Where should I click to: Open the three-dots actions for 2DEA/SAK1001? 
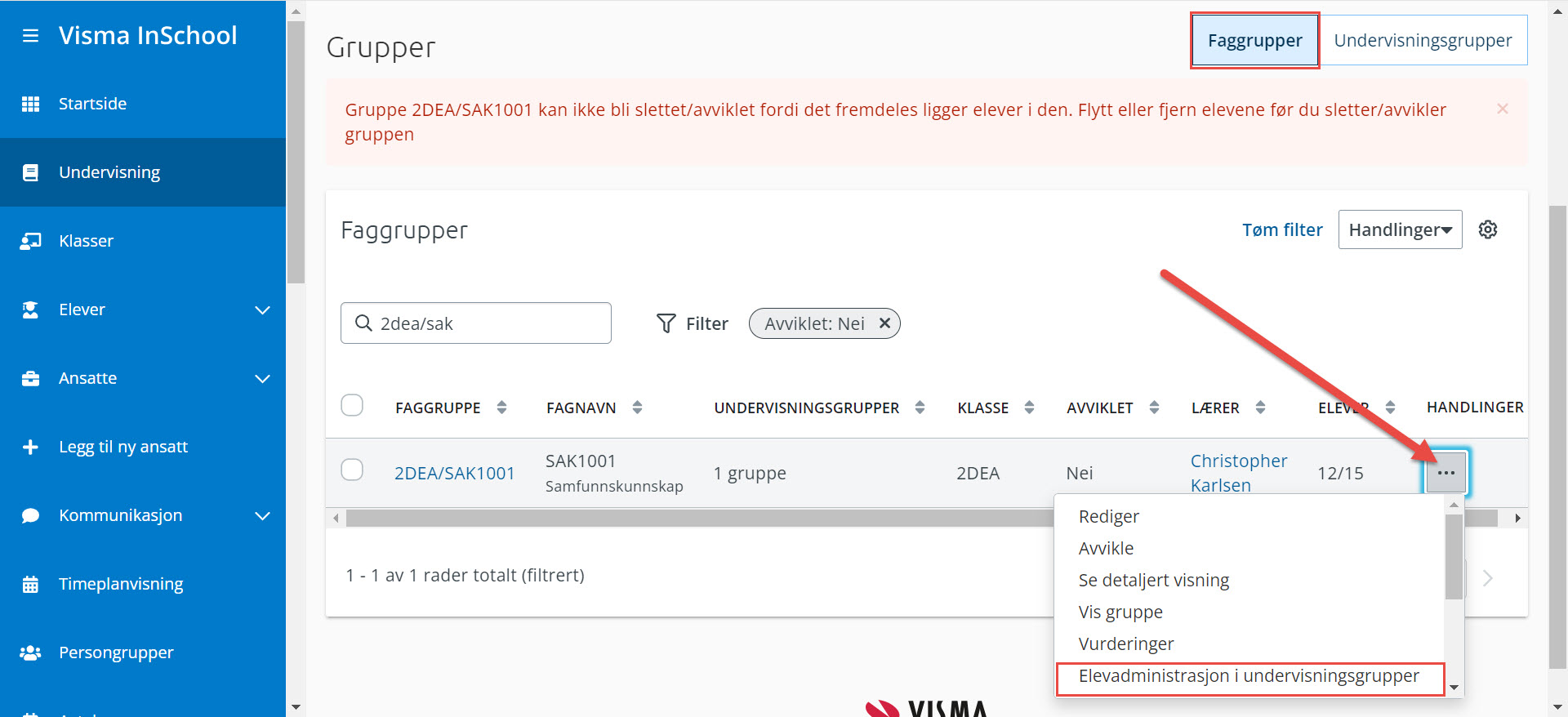click(x=1446, y=473)
